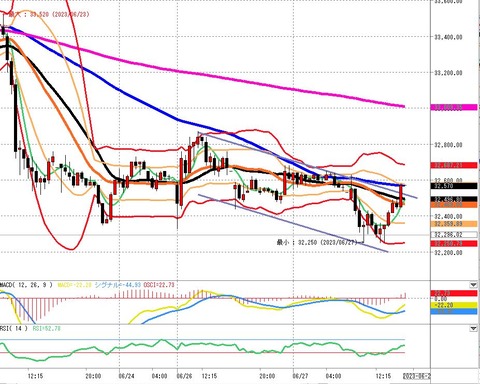The image size is (480, 384).
Task: Click the 33,200.00 price axis label
Action: tap(449, 73)
